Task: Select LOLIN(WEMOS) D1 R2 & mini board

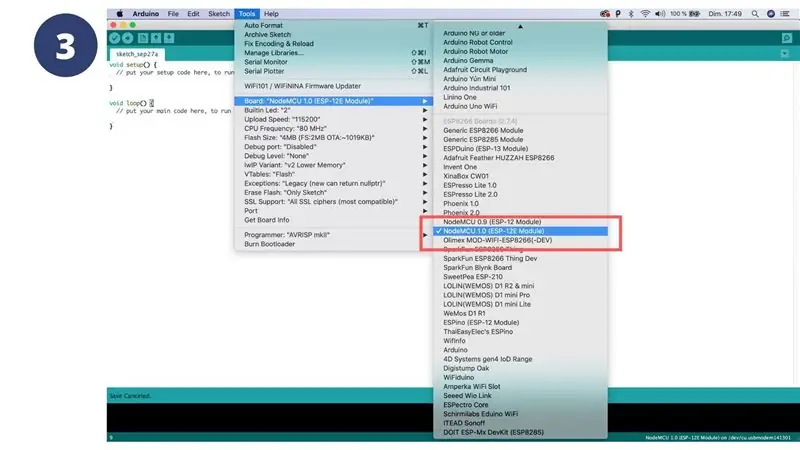Action: (520, 286)
